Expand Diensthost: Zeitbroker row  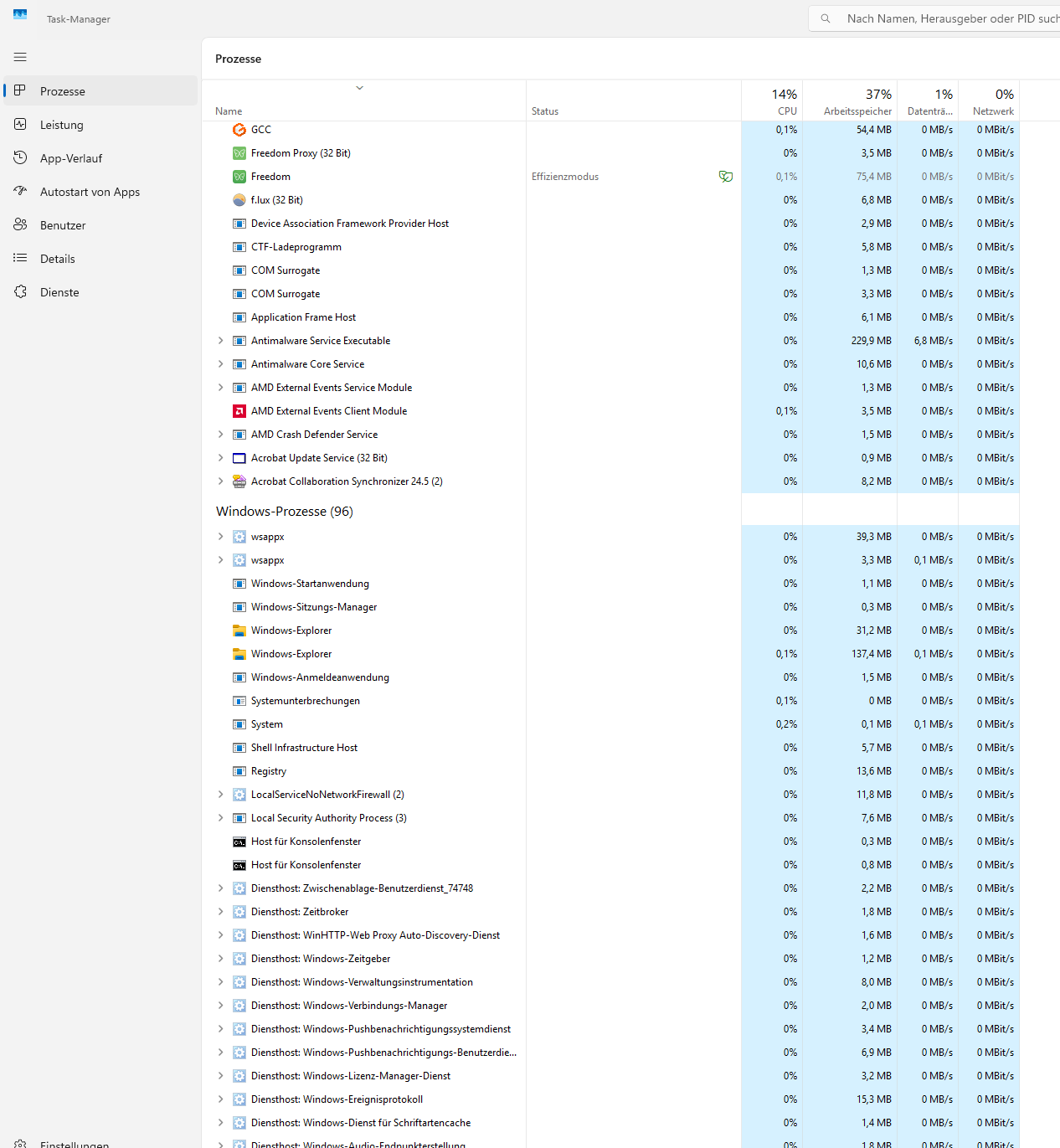(x=220, y=912)
